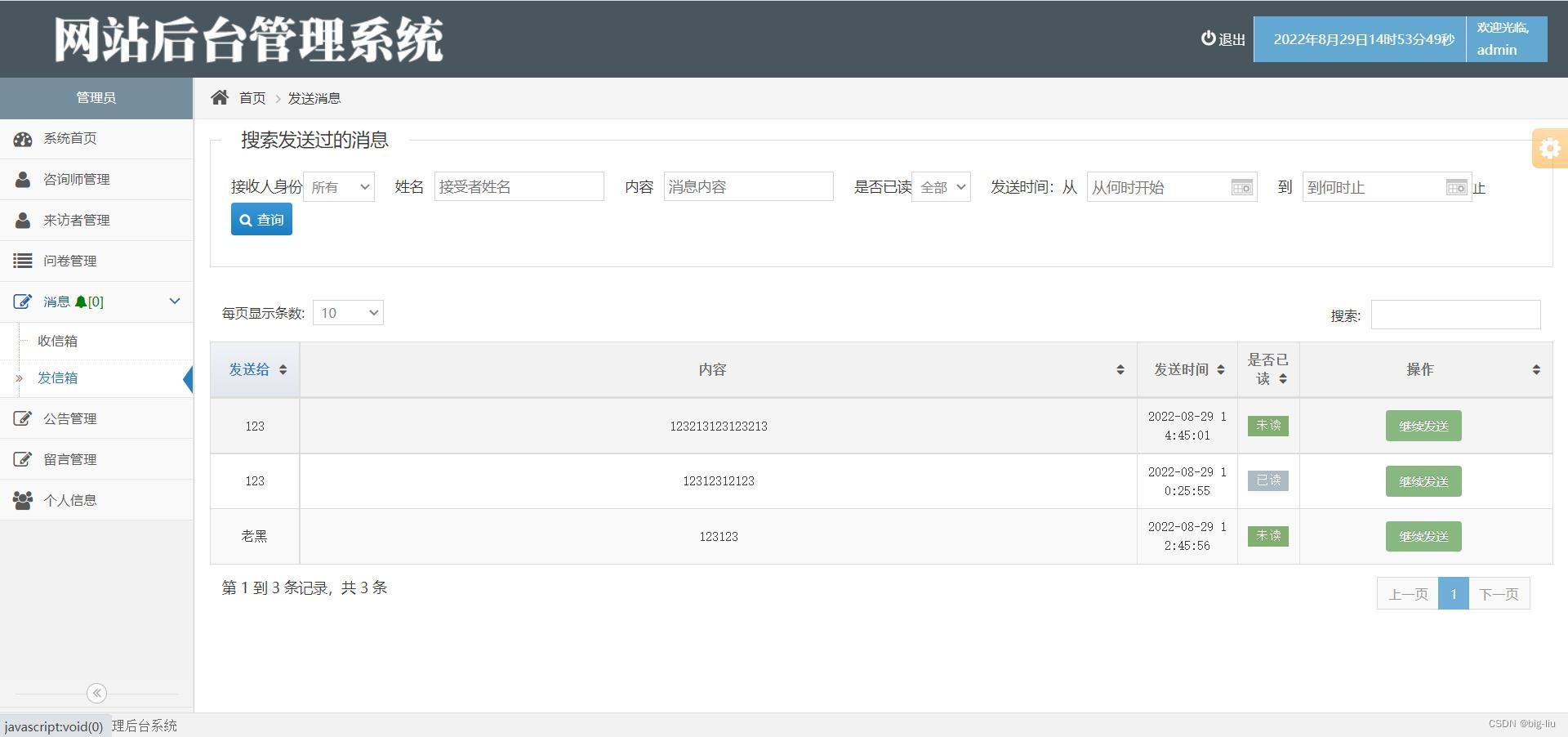Click the edit icon beside 消息

(23, 301)
